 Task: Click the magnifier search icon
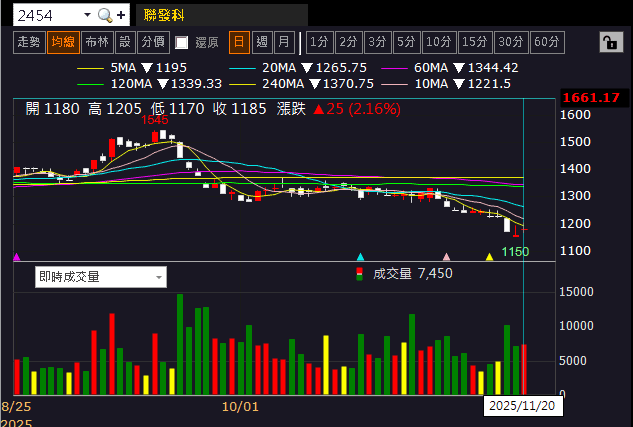105,15
